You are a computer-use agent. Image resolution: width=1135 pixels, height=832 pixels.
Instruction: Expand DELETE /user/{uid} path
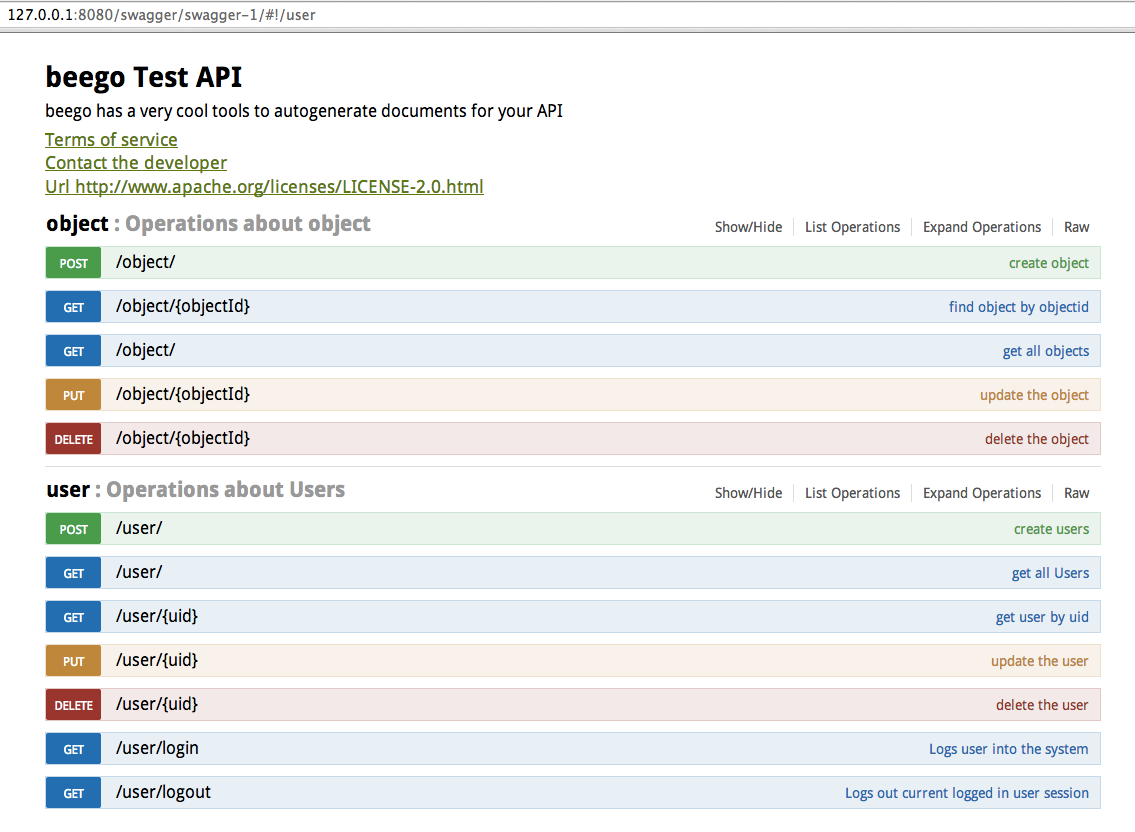[156, 704]
